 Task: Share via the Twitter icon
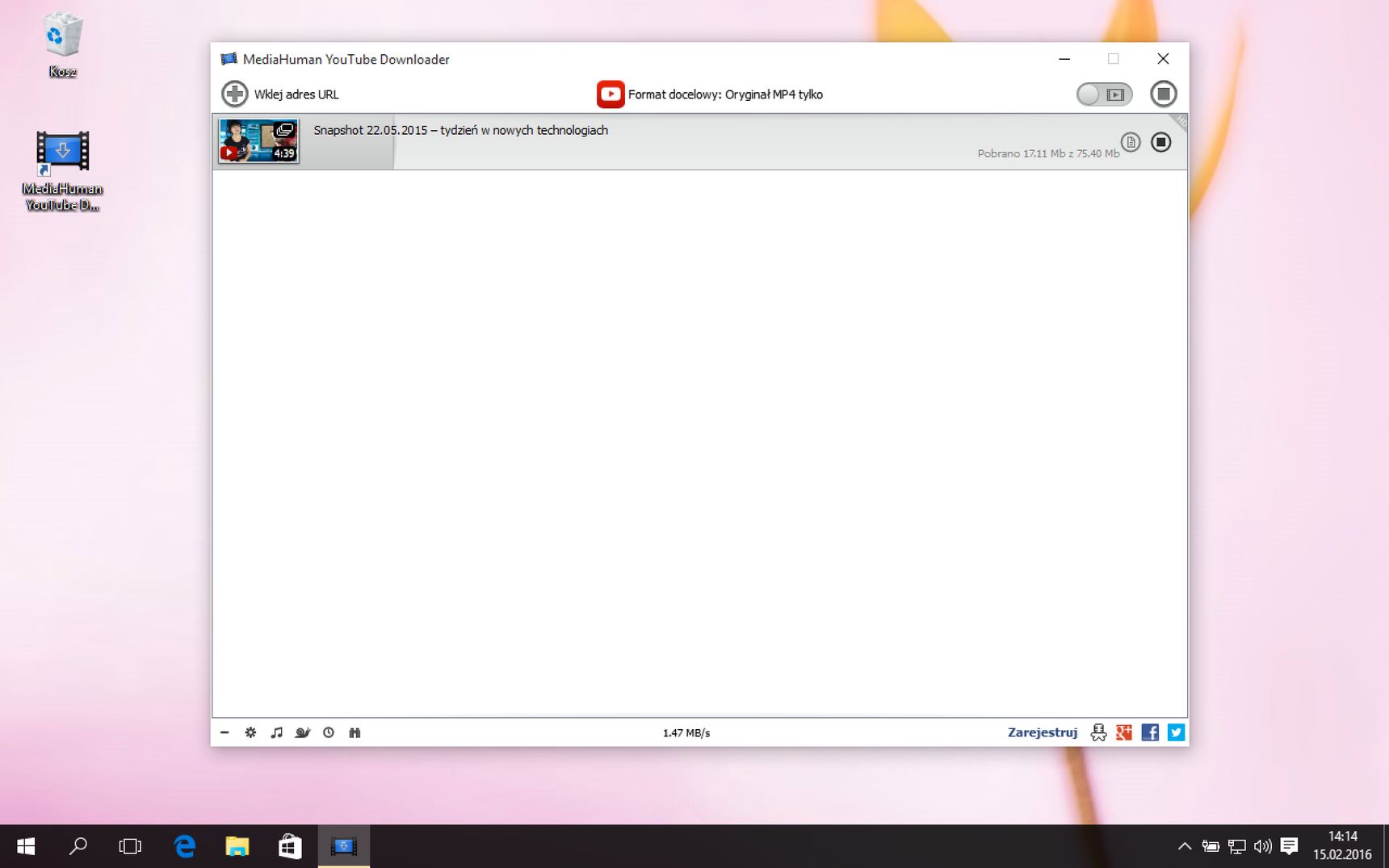[x=1176, y=732]
